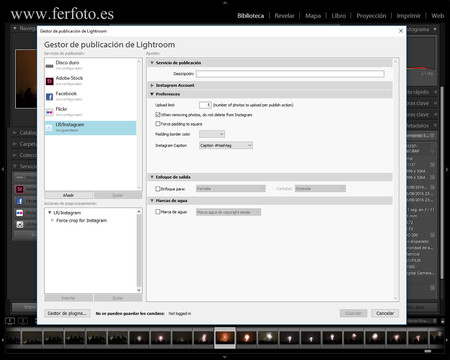Click the Navegador preview image
The image size is (450, 360).
coord(26,79)
